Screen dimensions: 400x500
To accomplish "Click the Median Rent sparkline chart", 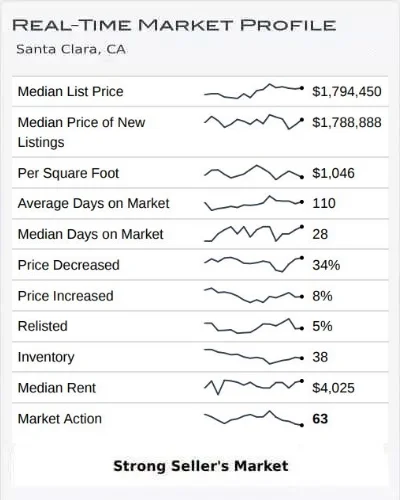I will (x=254, y=387).
